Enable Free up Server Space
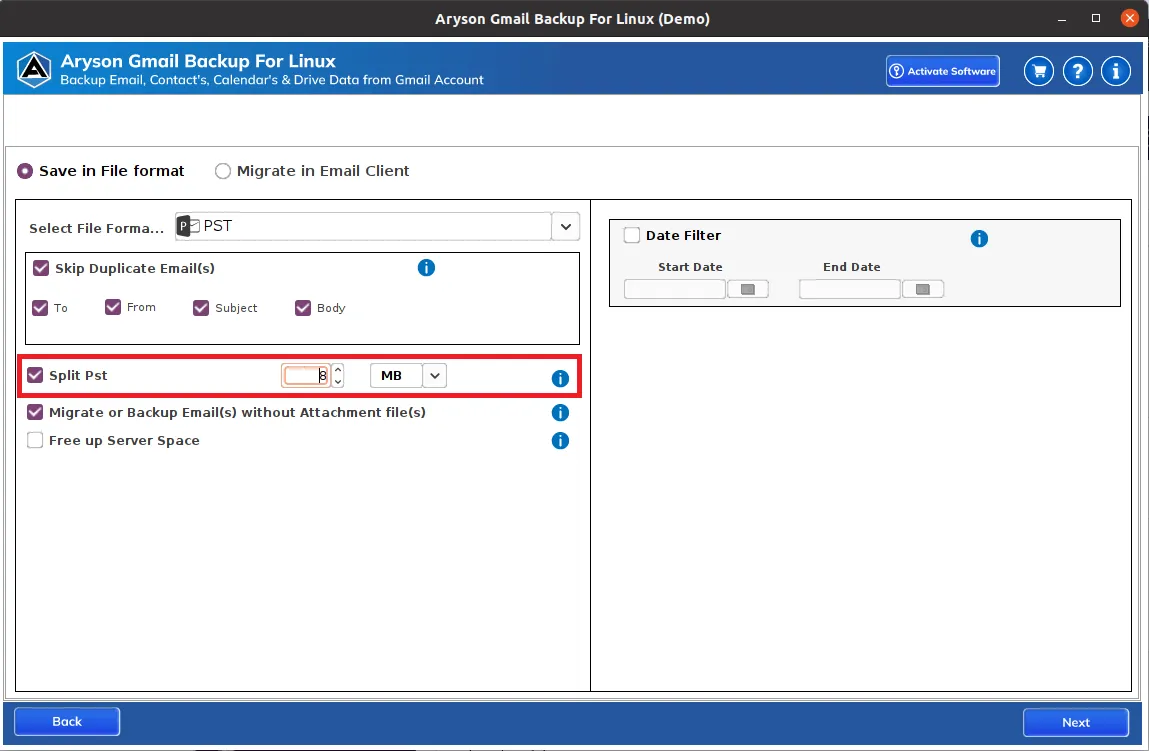The width and height of the screenshot is (1149, 751). 35,440
